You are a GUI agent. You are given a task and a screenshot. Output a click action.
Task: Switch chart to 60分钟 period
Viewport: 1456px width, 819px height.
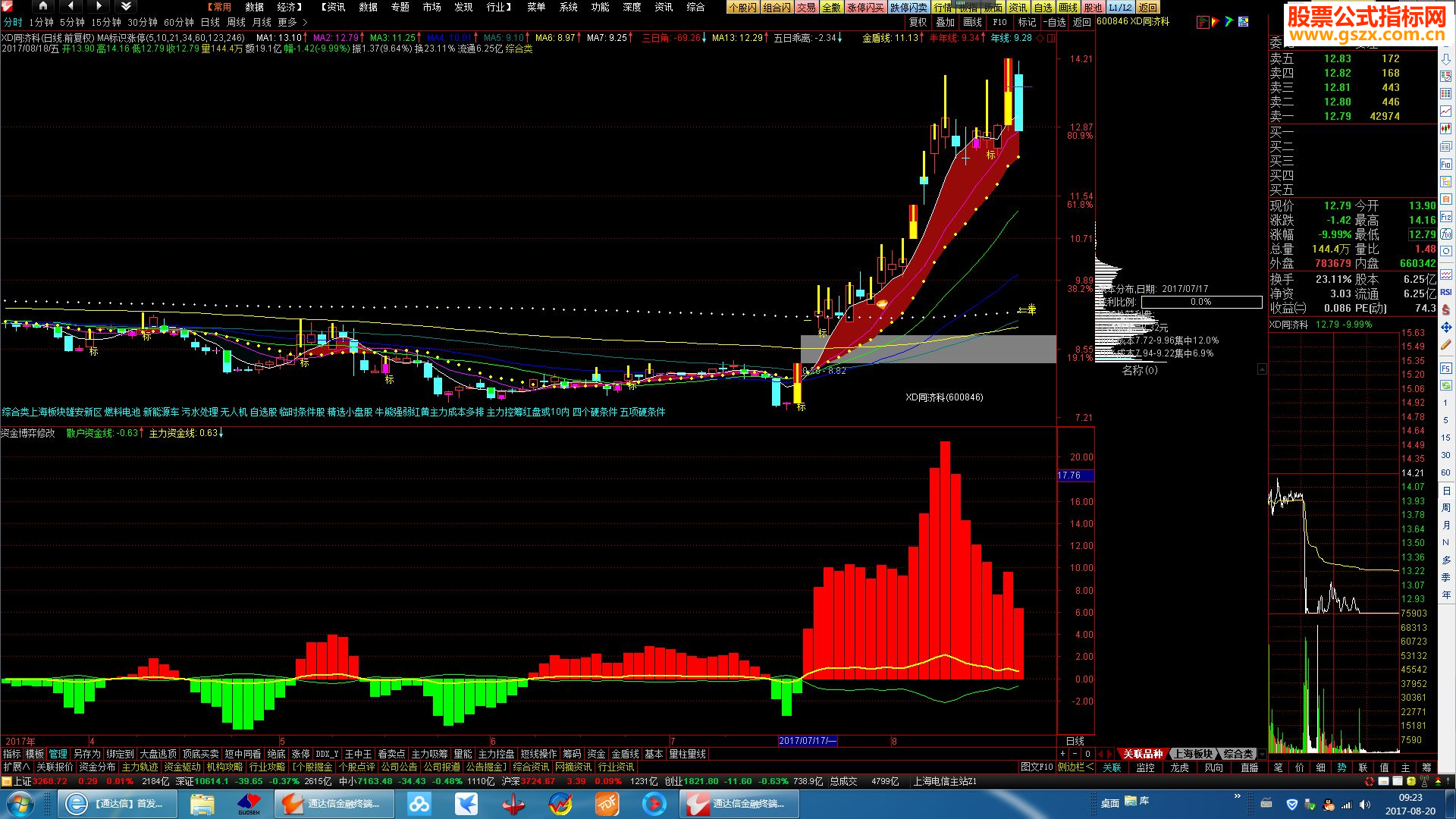point(179,23)
